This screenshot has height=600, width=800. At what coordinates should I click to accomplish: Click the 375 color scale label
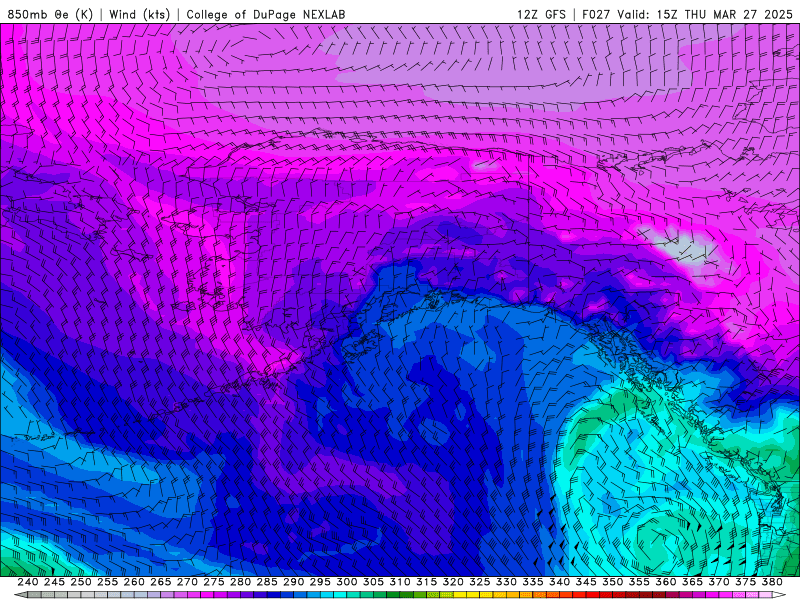745,582
